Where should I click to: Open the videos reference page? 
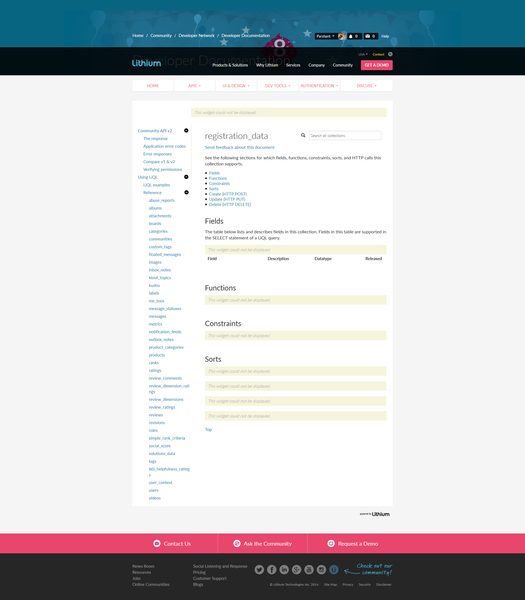[x=155, y=498]
